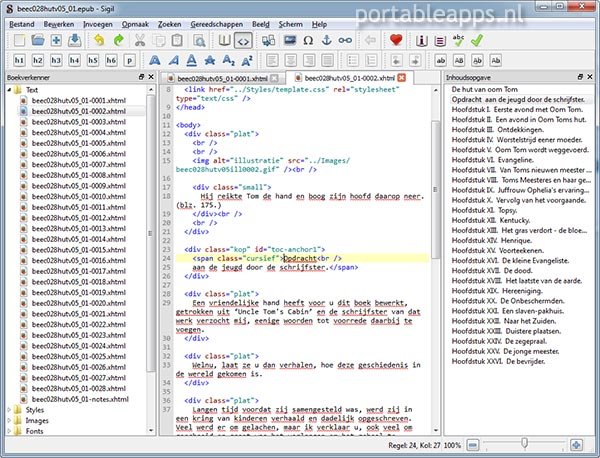The height and width of the screenshot is (458, 600).
Task: Expand the Styles folder
Action: click(10, 409)
